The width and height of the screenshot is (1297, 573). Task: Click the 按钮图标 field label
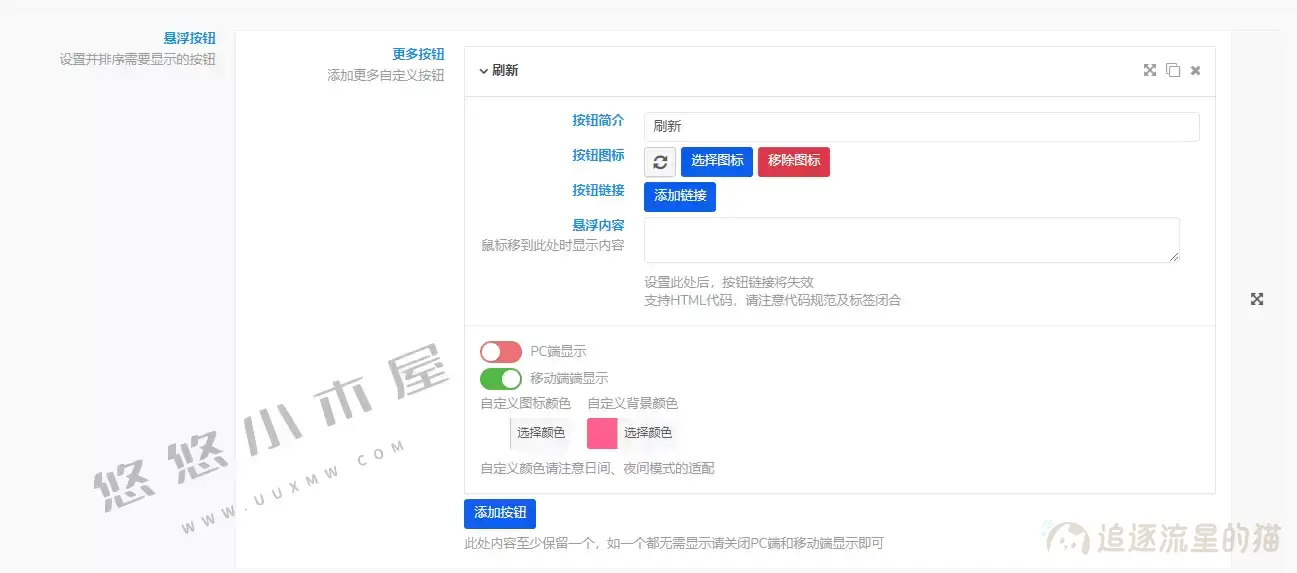(x=598, y=155)
